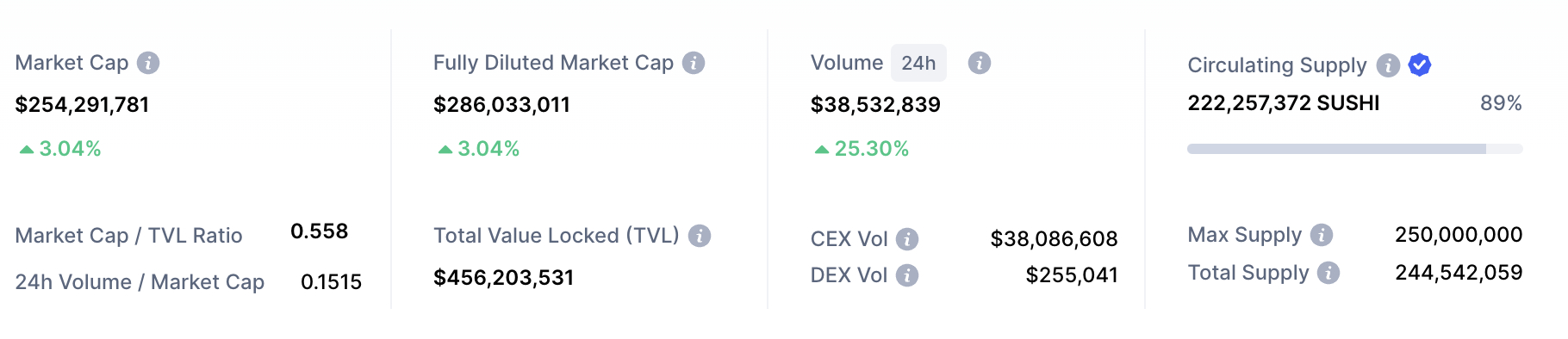Open the Fully Diluted Market Cap info icon

694,63
